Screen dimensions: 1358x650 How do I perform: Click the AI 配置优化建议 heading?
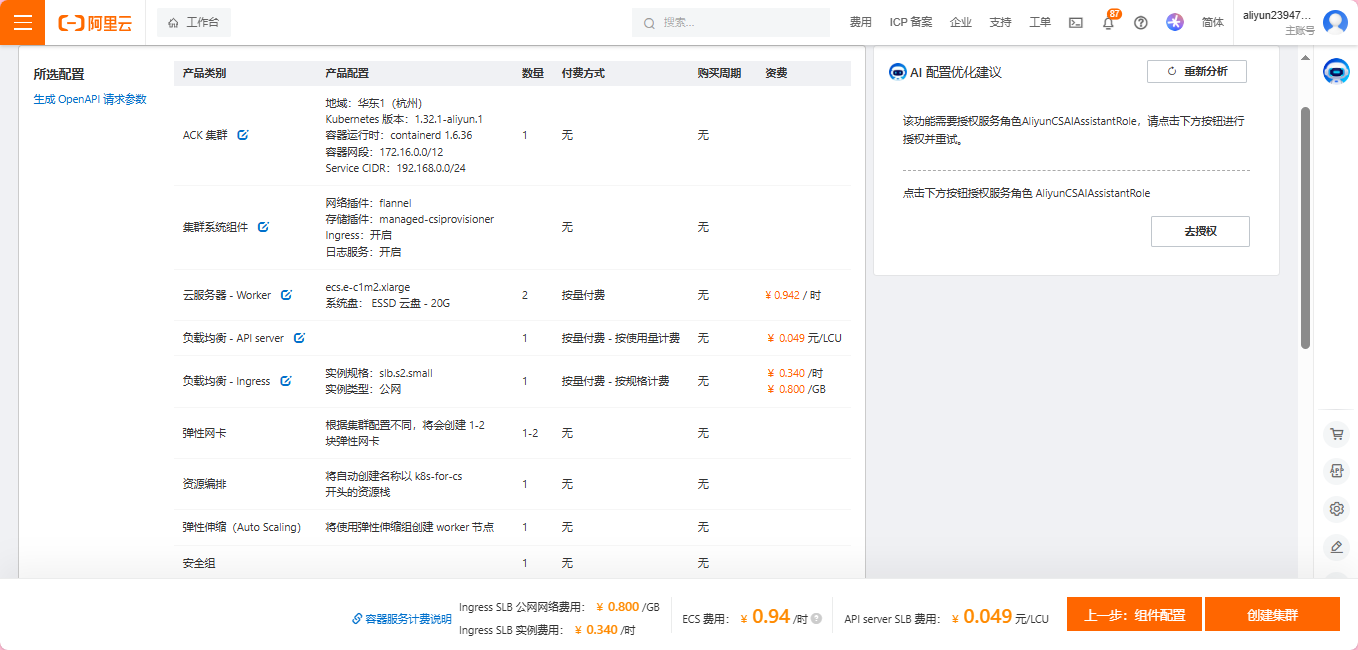click(x=955, y=72)
